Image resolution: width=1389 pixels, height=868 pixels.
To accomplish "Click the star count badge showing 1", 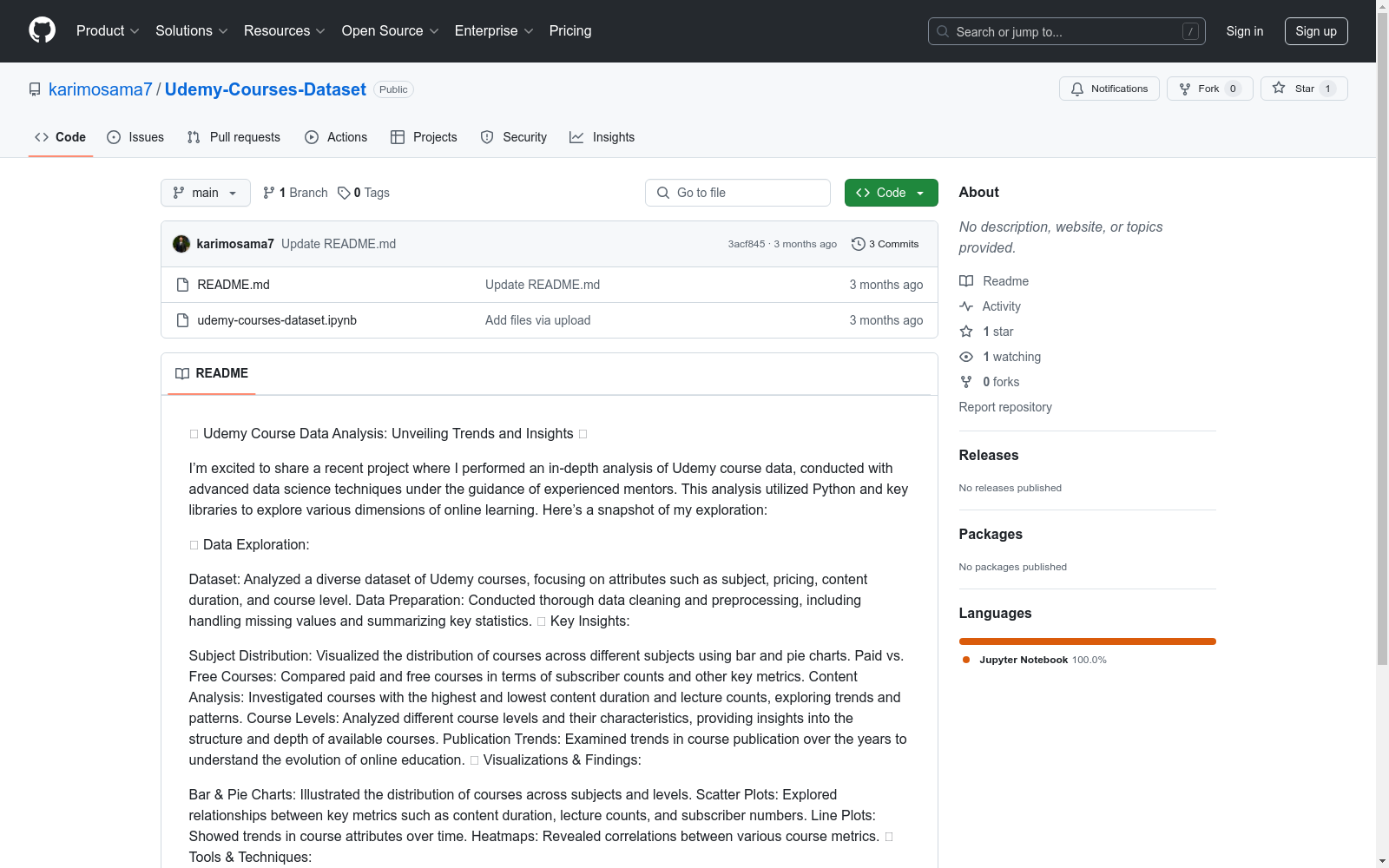I will [1327, 89].
